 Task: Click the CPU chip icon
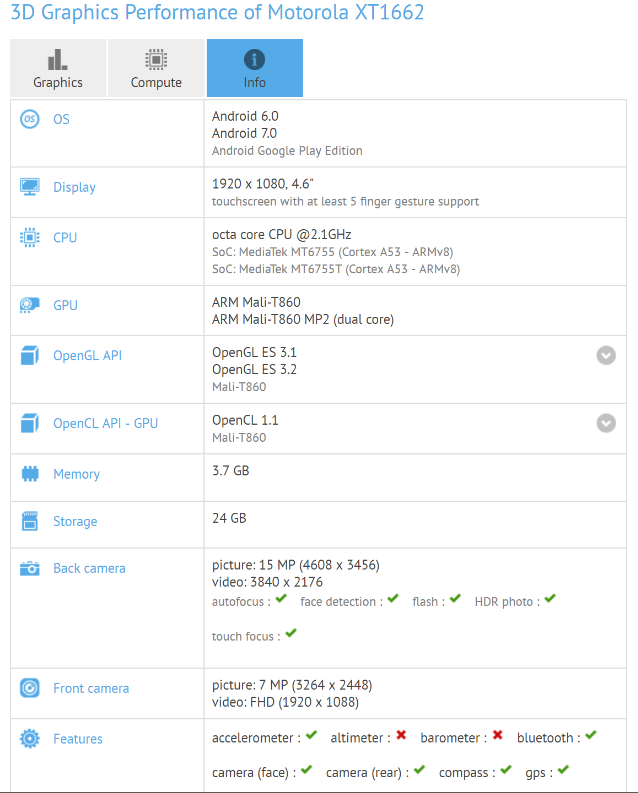click(x=30, y=237)
